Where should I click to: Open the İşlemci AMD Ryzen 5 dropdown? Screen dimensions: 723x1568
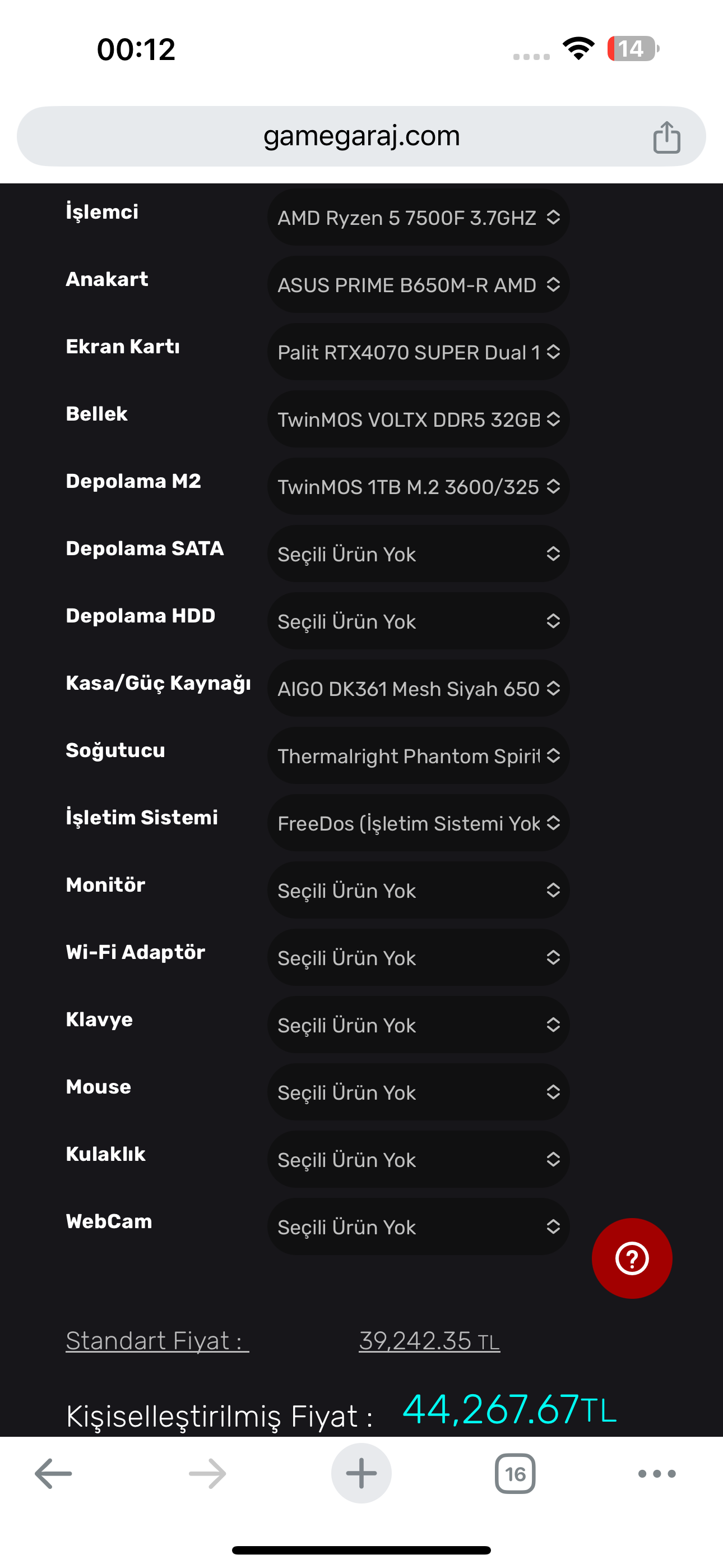pos(418,217)
